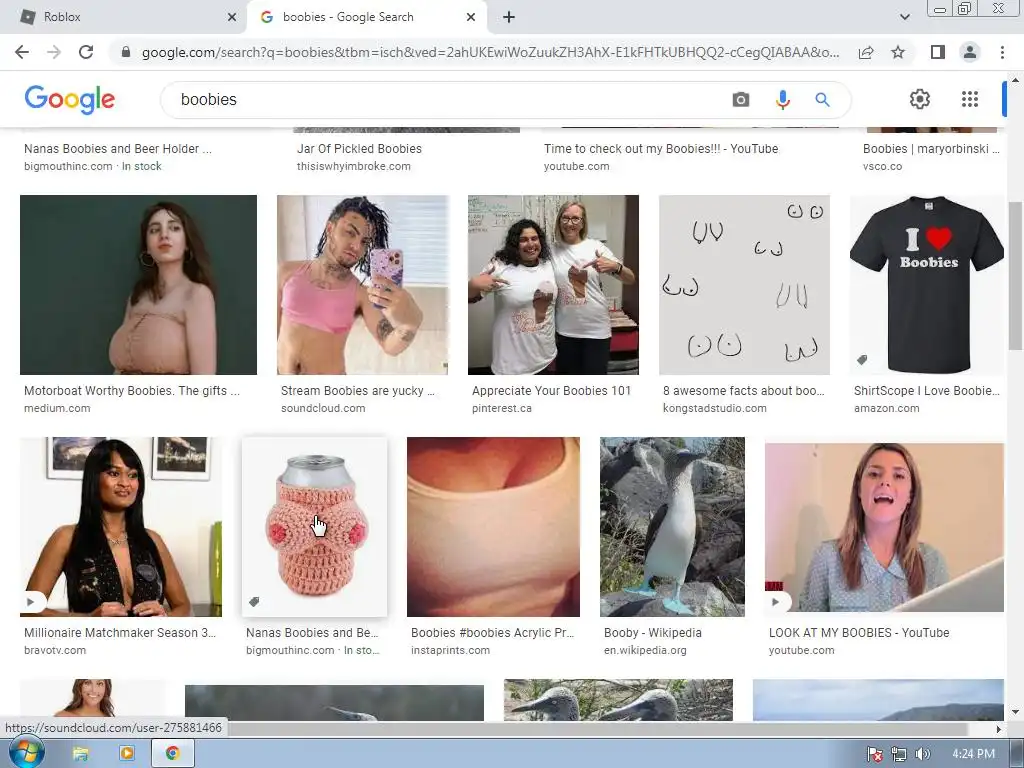This screenshot has height=768, width=1024.
Task: Open the I Love Boobies t-shirt image
Action: pyautogui.click(x=926, y=285)
